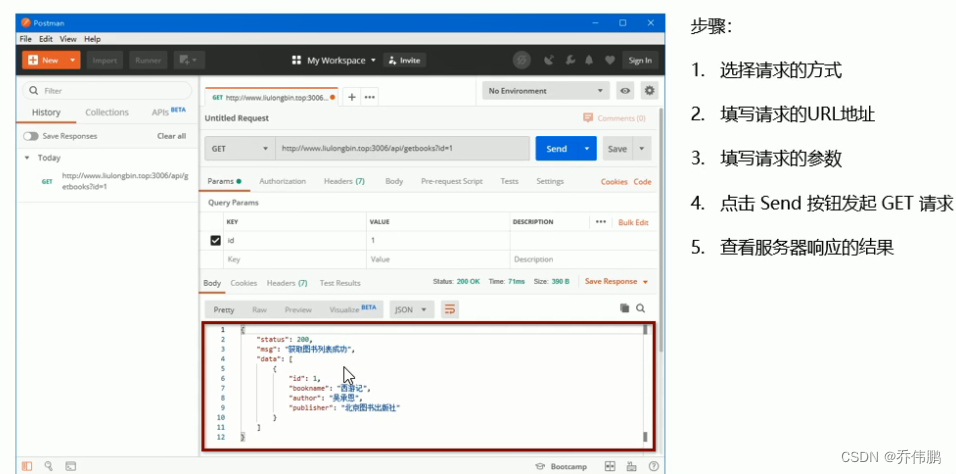Open the wrench settings icon

click(570, 60)
